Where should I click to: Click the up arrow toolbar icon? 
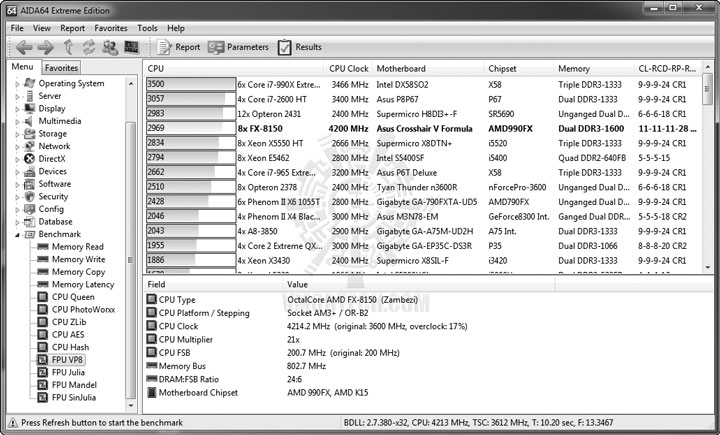coord(68,47)
